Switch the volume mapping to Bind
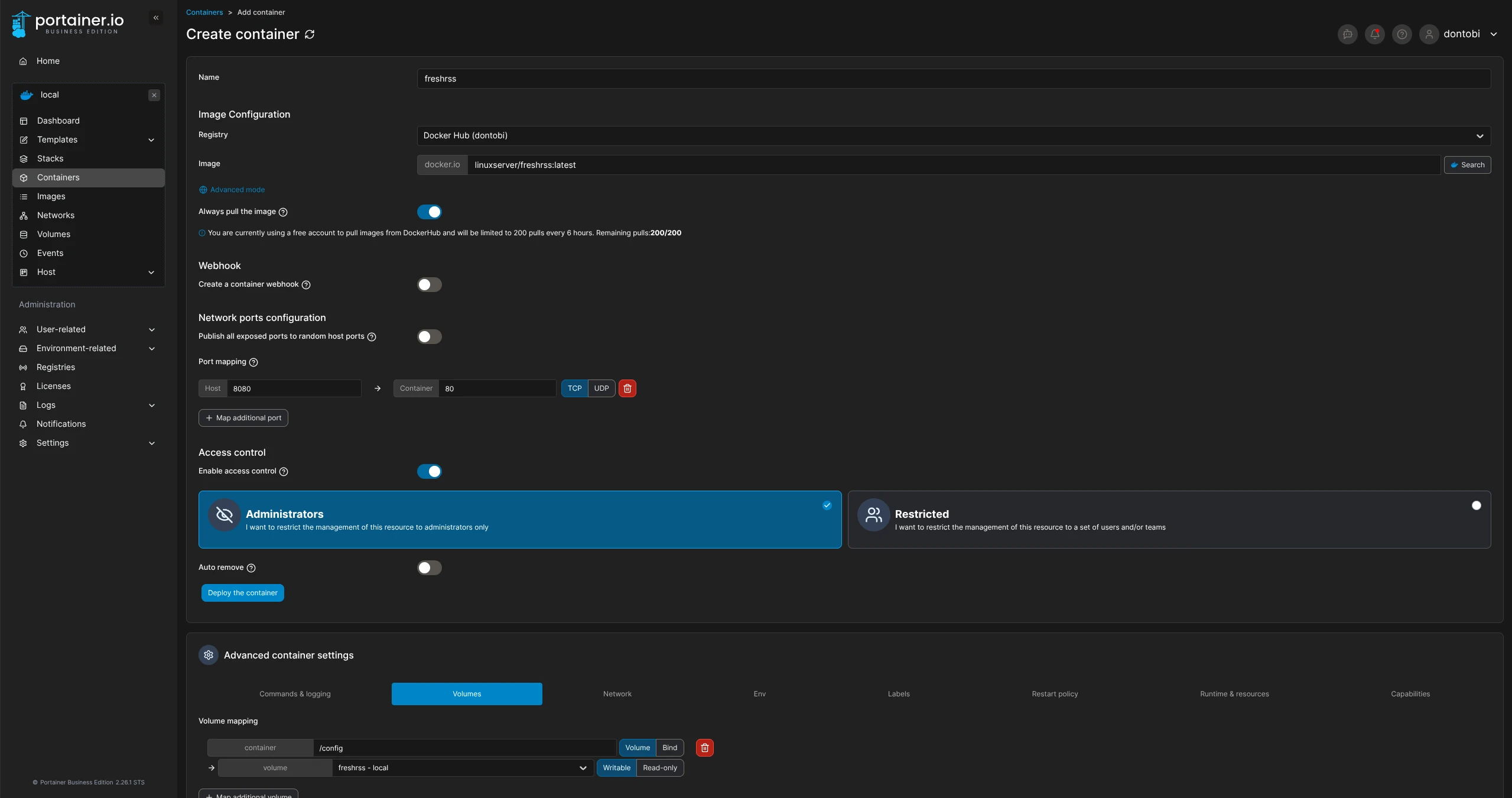Viewport: 1512px width, 798px height. (670, 748)
